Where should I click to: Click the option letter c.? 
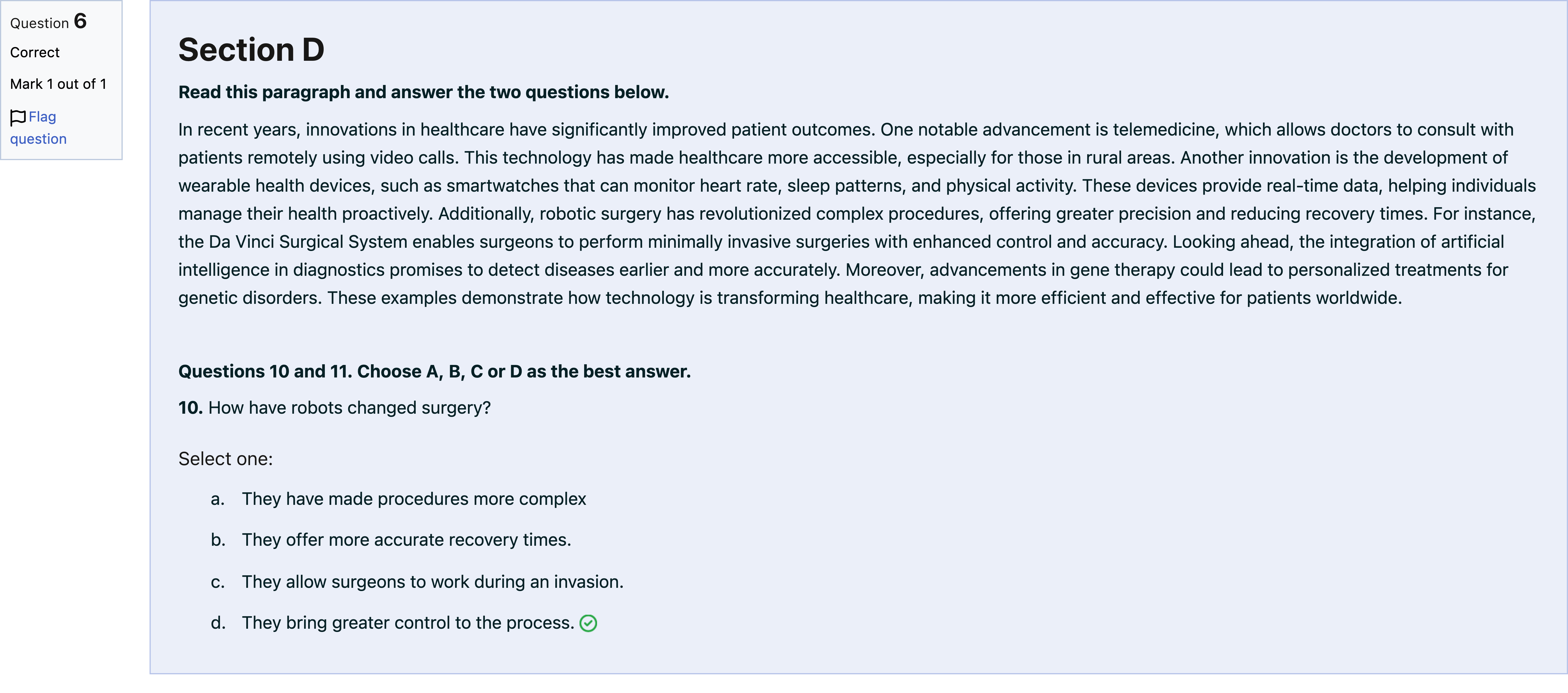coord(218,582)
